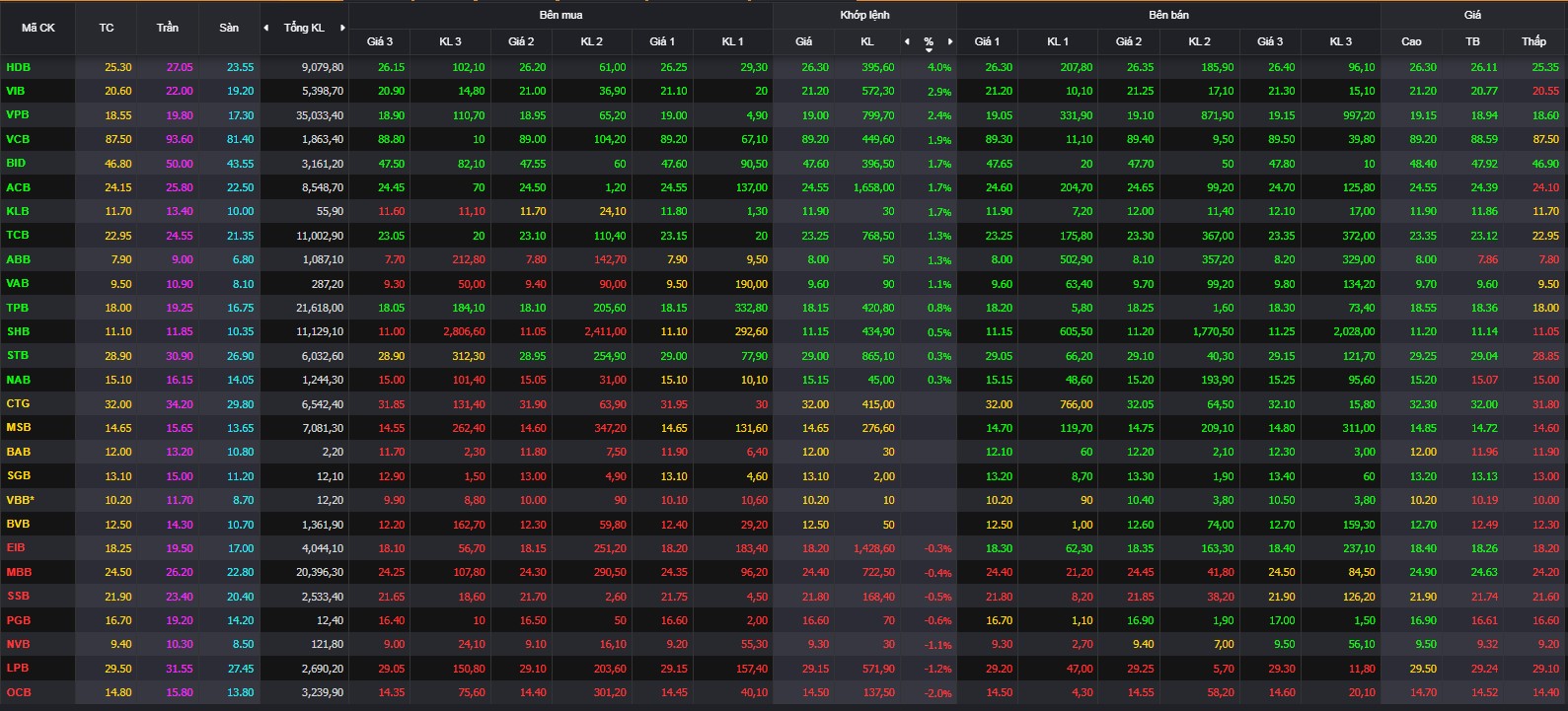Image resolution: width=1568 pixels, height=711 pixels.
Task: Select the MSB ticker symbol
Action: 19,427
